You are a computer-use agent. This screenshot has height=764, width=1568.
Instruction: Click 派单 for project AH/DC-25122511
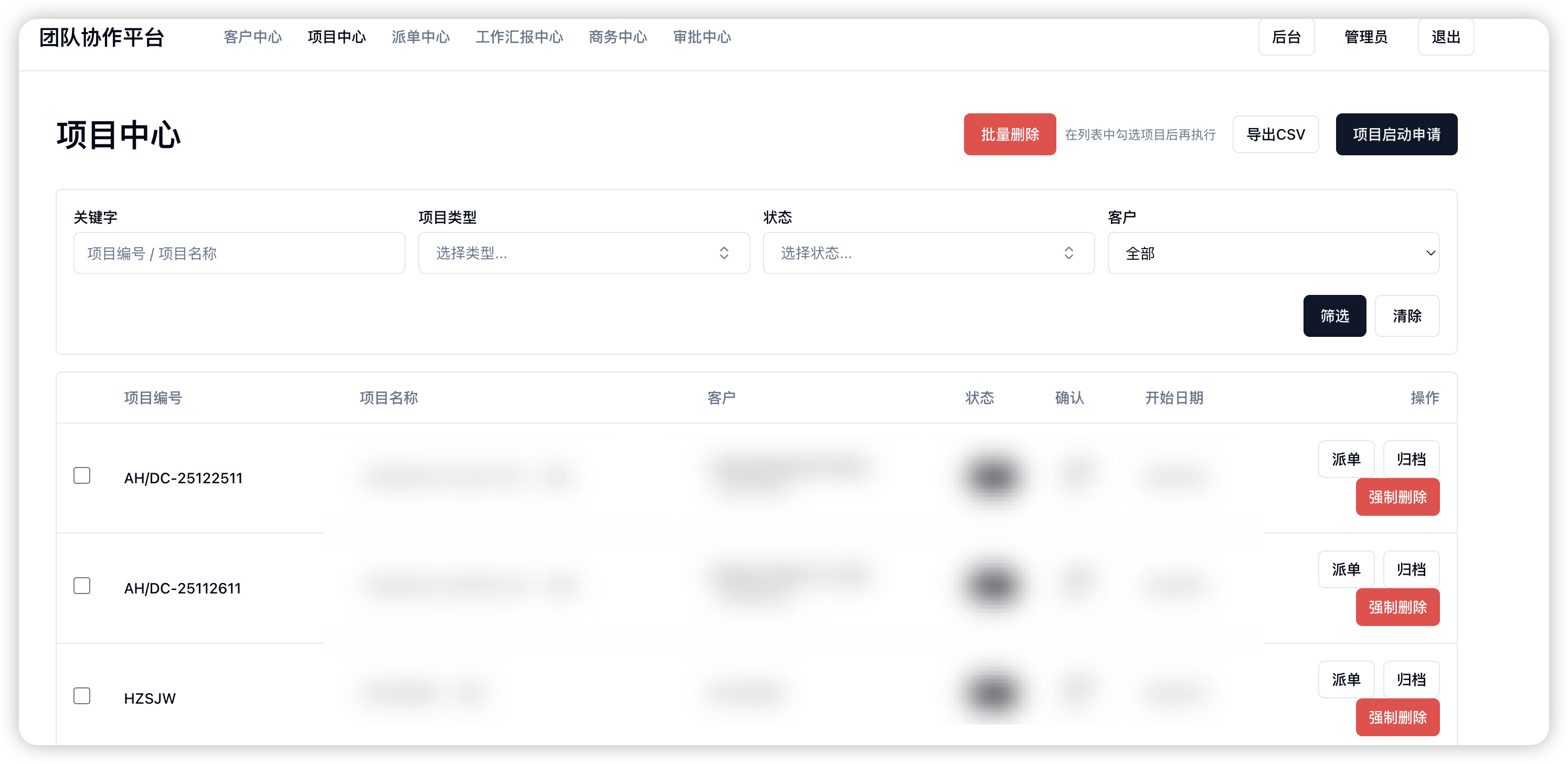(x=1345, y=459)
